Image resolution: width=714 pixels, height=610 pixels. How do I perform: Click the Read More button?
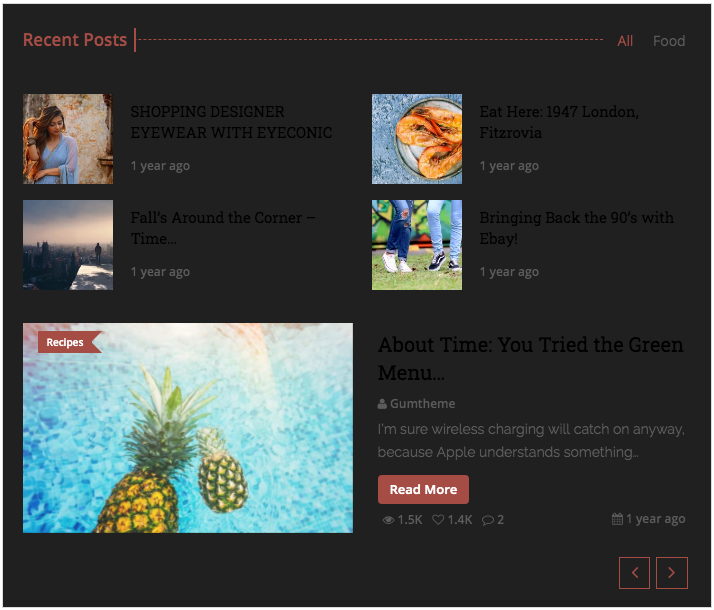point(423,489)
